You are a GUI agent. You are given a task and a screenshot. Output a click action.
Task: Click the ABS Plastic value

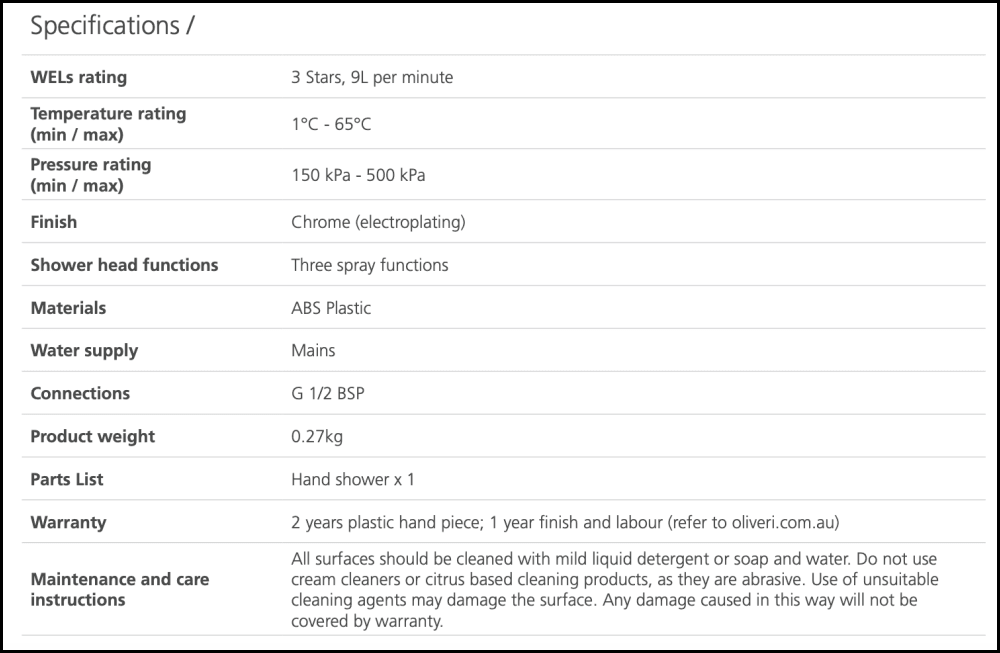pyautogui.click(x=331, y=308)
